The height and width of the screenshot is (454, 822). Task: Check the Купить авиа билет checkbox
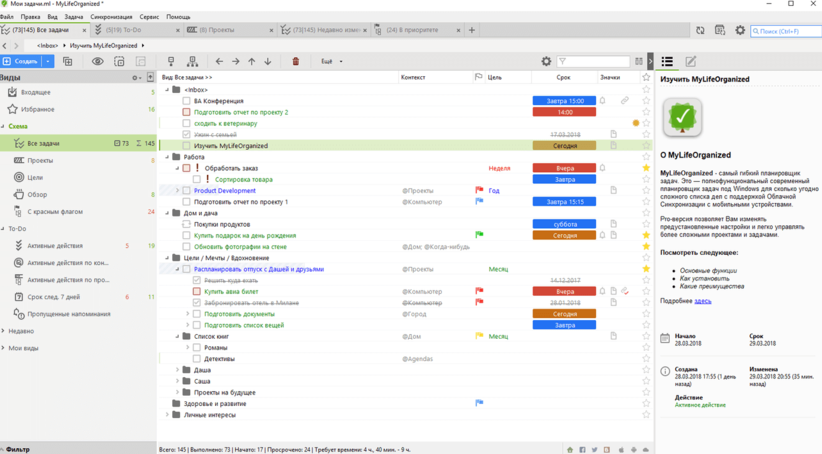(197, 291)
